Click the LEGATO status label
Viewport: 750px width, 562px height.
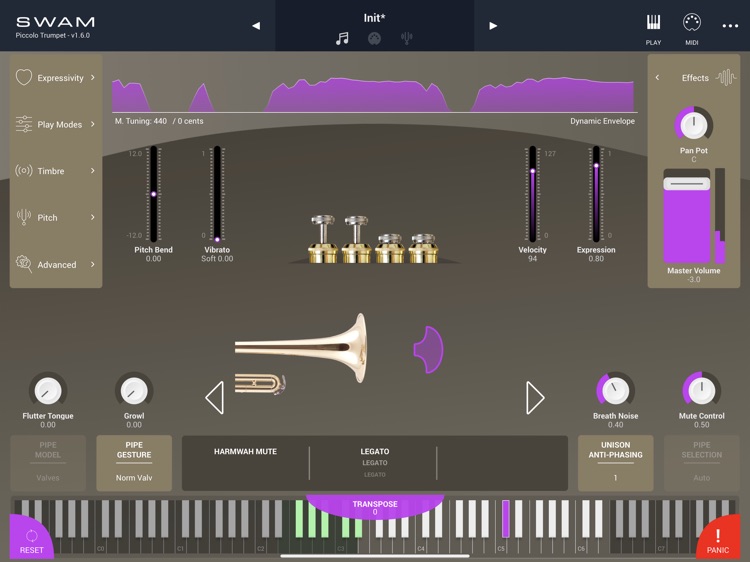pos(375,452)
